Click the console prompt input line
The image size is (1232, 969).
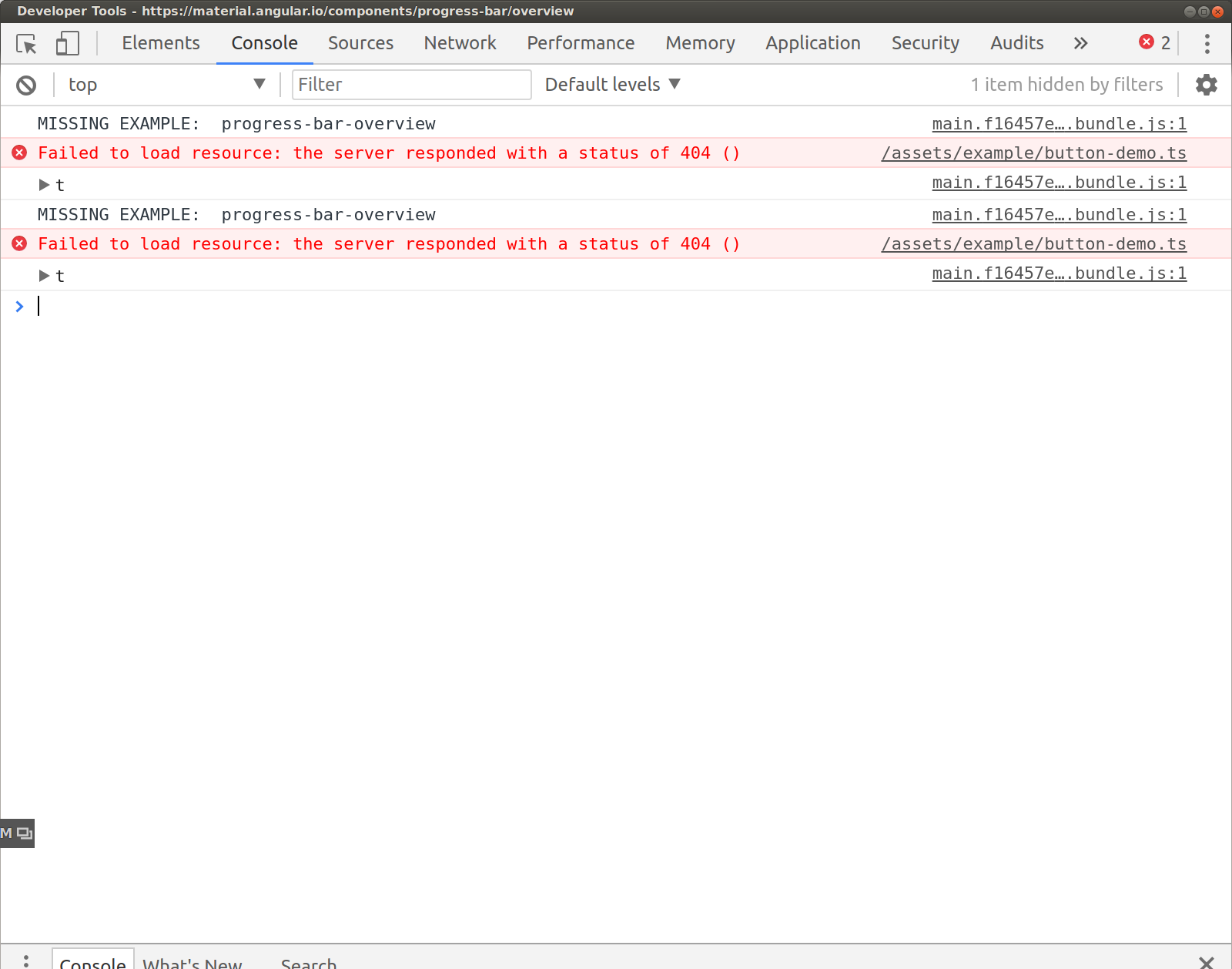616,307
